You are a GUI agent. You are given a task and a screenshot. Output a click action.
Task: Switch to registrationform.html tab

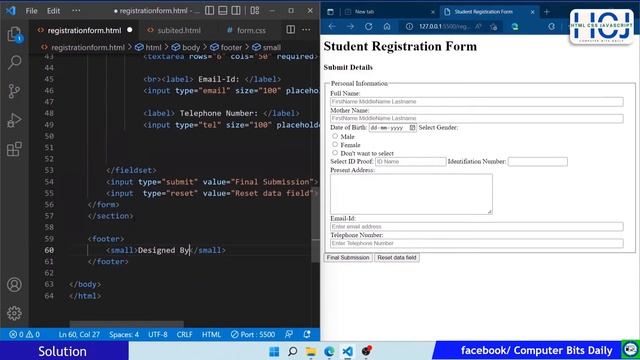click(x=84, y=30)
